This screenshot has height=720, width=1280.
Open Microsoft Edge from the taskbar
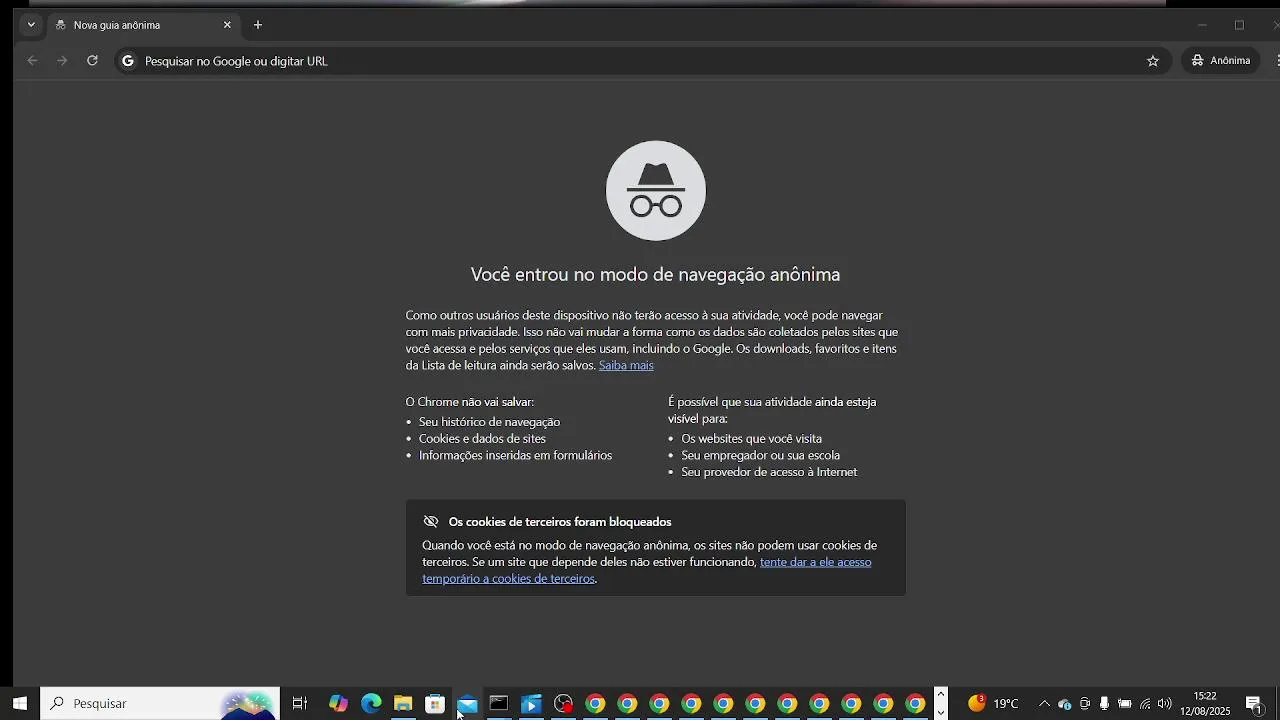(371, 704)
